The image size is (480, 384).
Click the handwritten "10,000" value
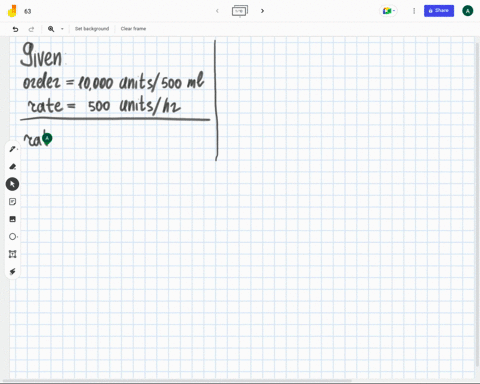(x=96, y=83)
